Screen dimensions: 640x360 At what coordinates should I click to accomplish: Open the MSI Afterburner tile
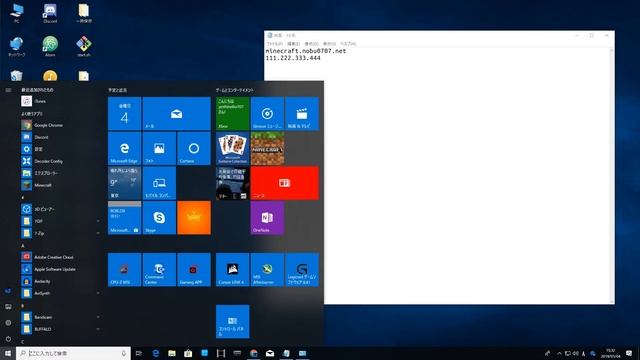267,270
